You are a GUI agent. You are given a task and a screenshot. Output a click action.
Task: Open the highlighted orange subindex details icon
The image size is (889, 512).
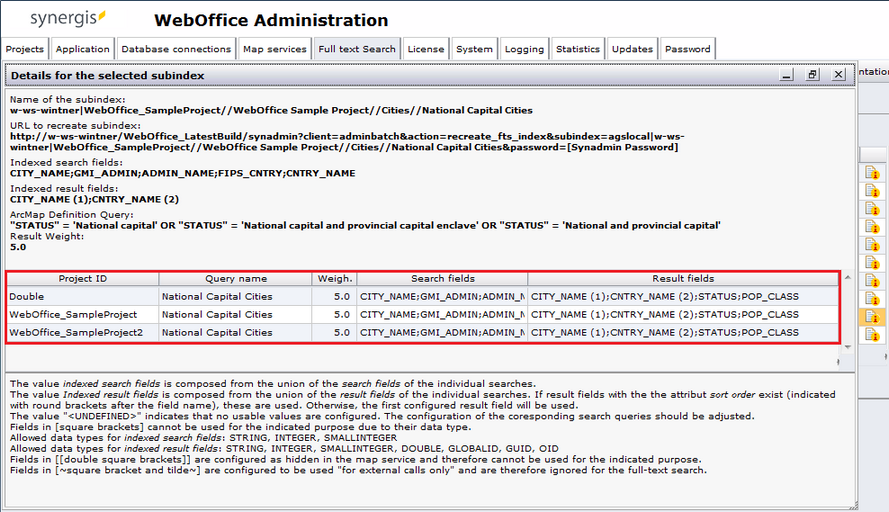point(872,317)
